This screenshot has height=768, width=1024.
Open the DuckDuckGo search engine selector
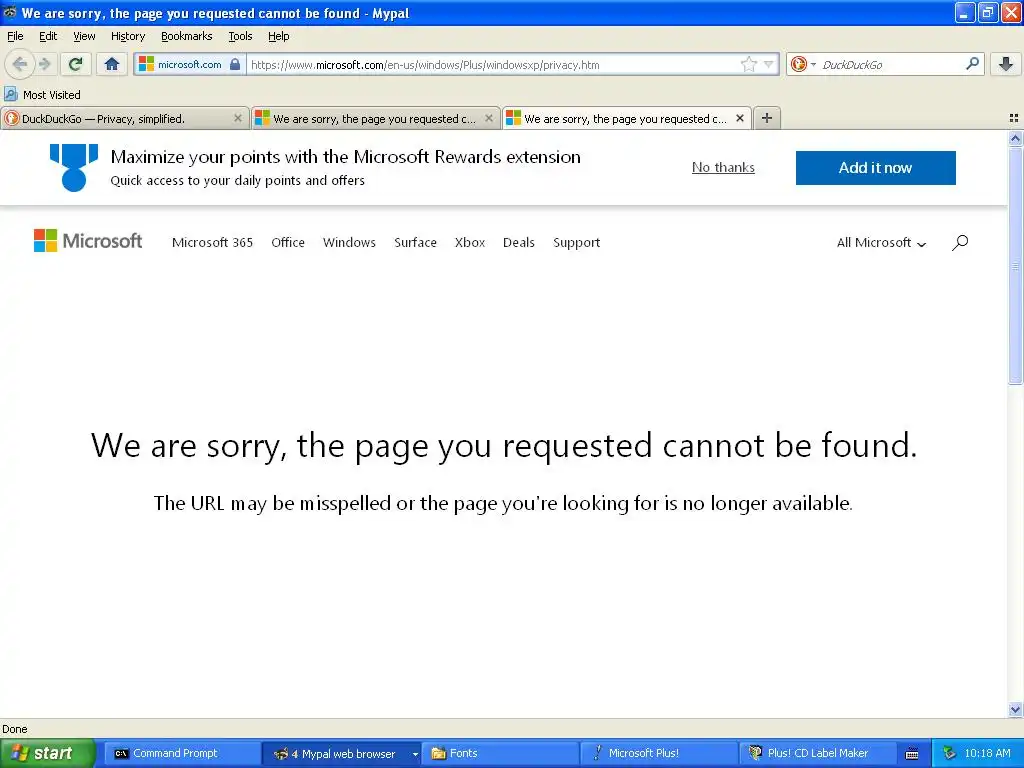click(803, 64)
